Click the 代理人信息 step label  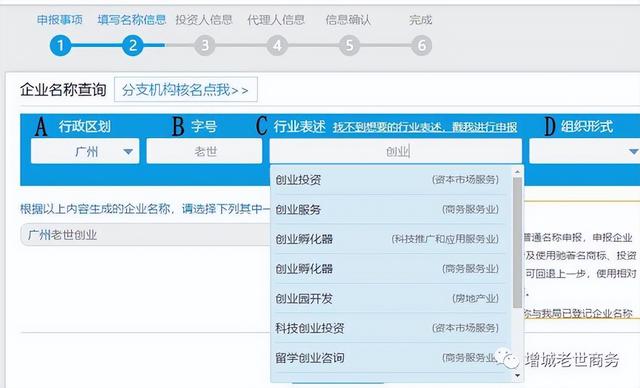(x=276, y=20)
